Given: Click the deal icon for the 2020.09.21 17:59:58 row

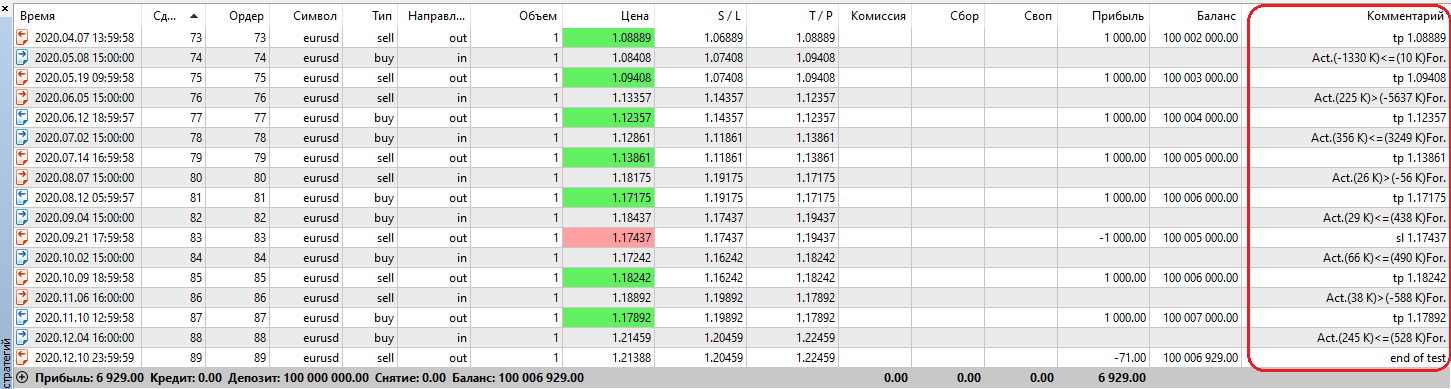Looking at the screenshot, I should click(23, 237).
